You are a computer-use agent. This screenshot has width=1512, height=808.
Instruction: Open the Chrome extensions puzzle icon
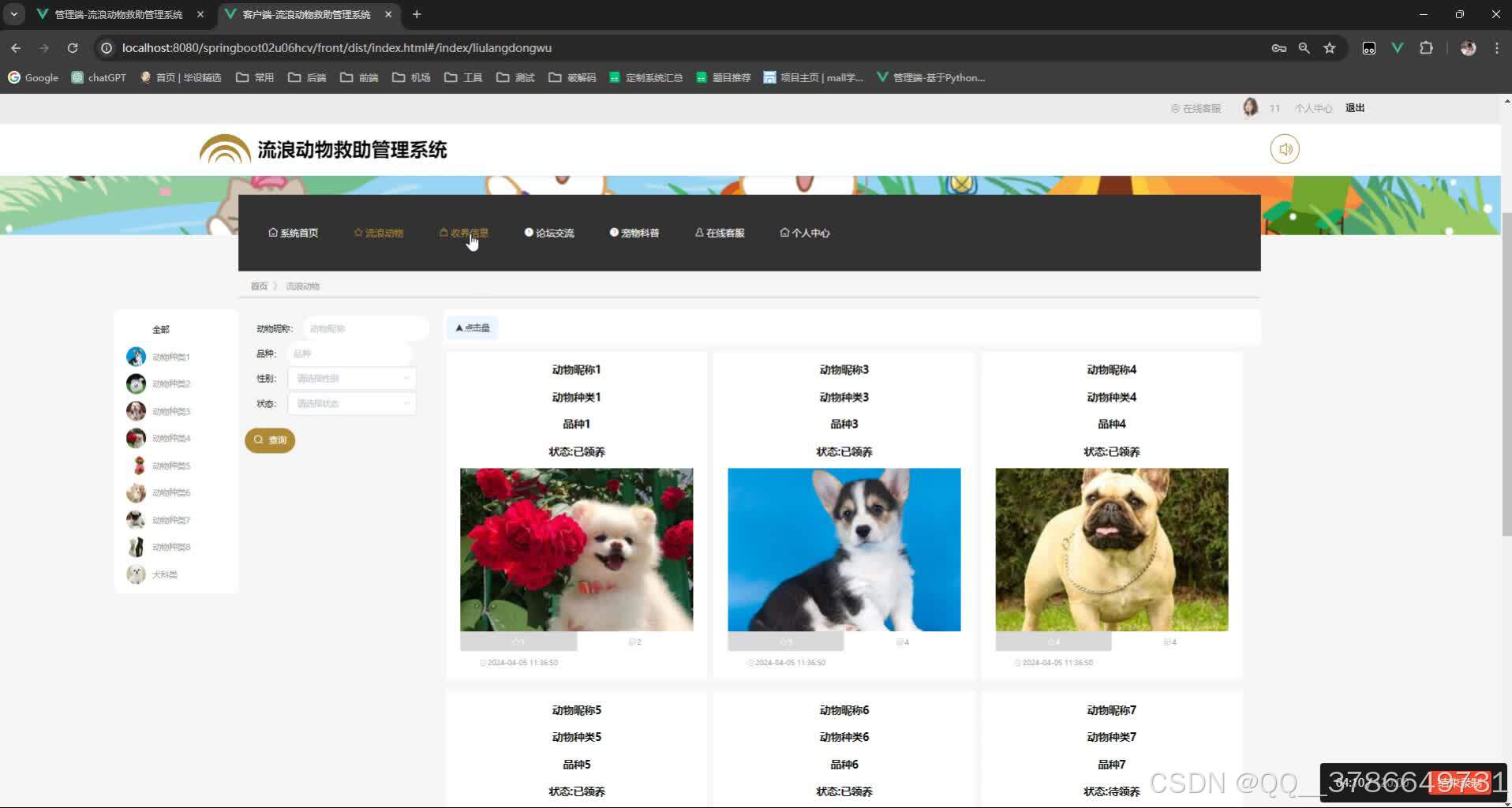pos(1426,48)
